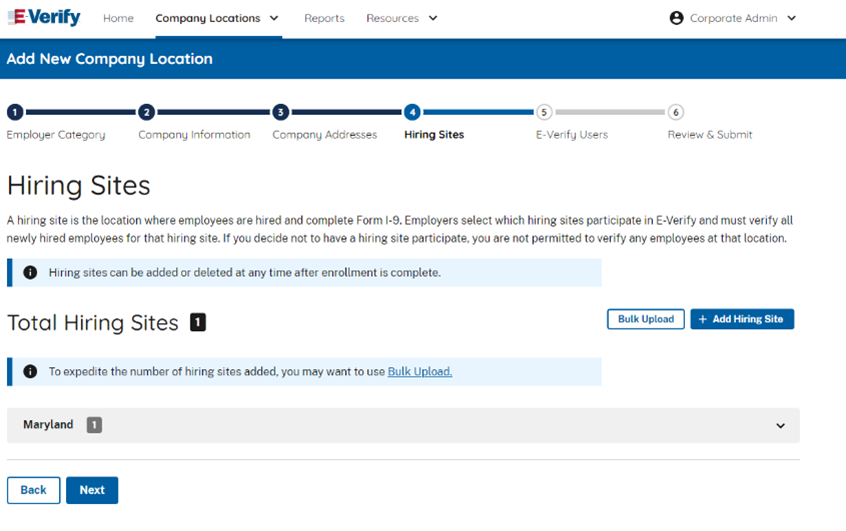Click Hiring Sites step label
Viewport: 846px width, 531px height.
(x=434, y=135)
